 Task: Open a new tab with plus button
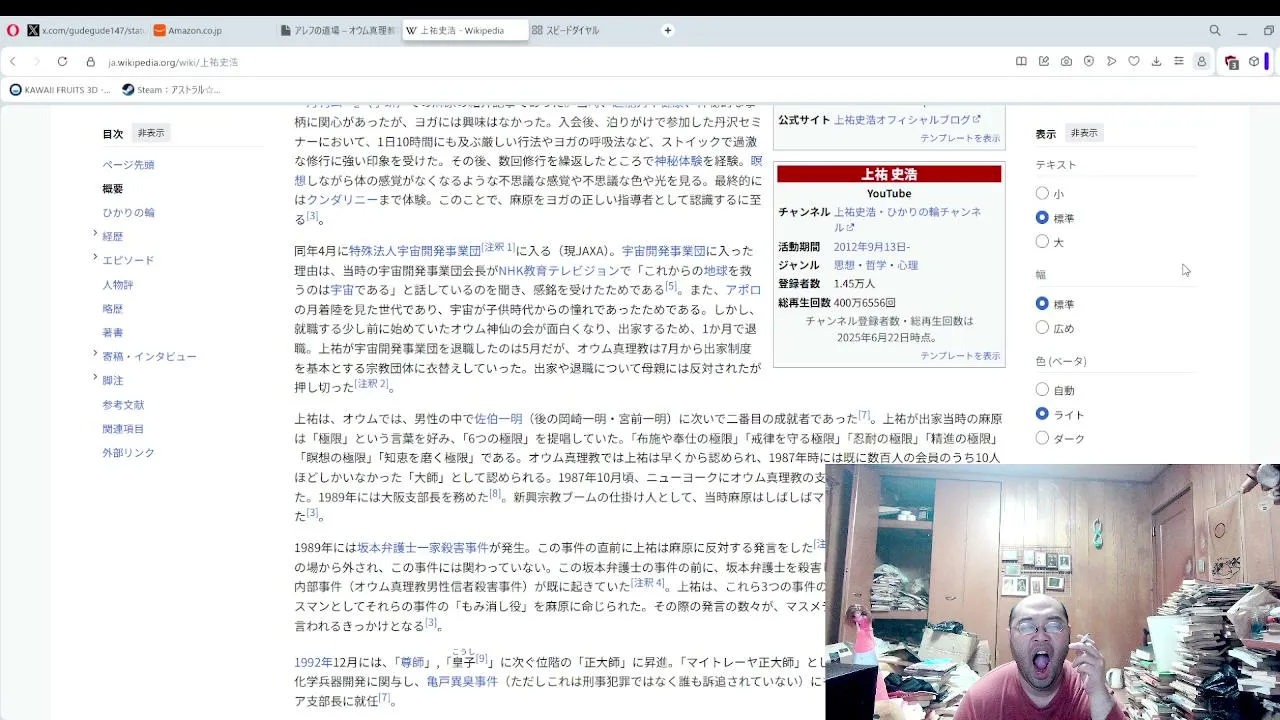pos(668,30)
